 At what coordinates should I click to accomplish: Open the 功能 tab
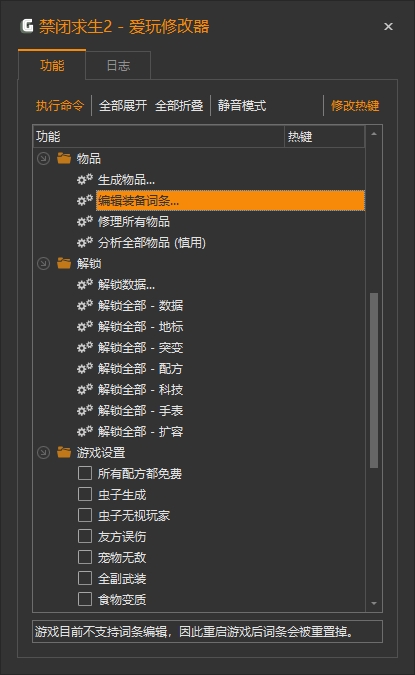pos(52,65)
